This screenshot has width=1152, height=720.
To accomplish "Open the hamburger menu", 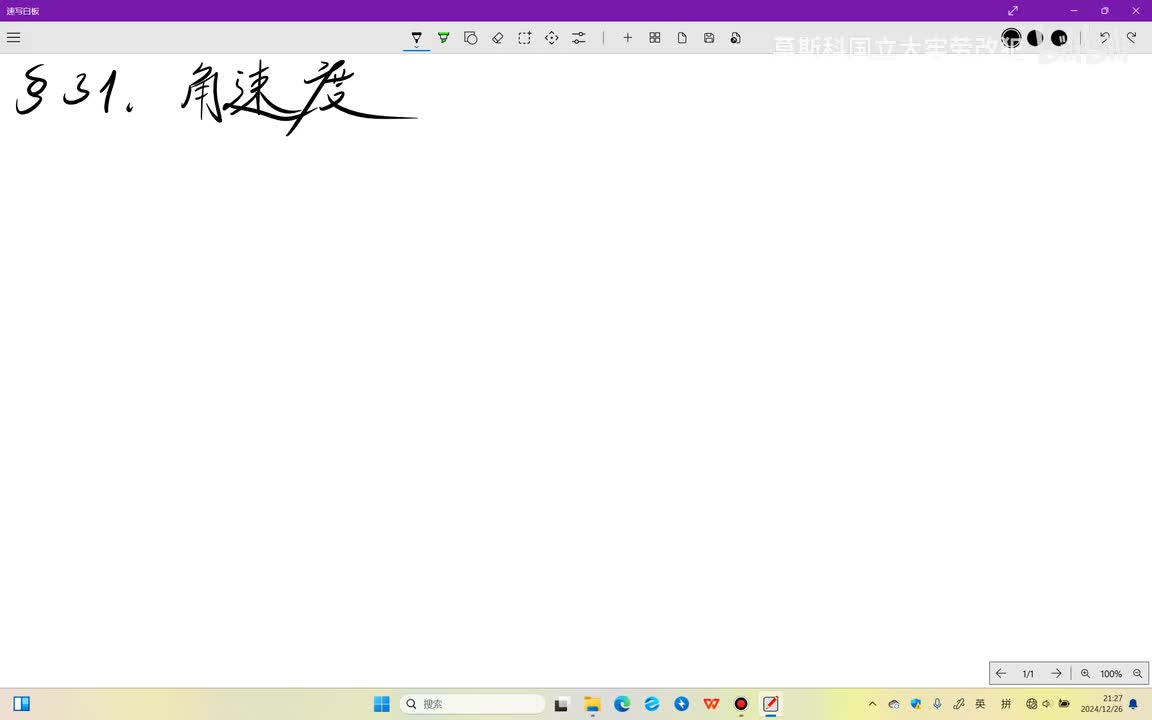I will coord(13,37).
